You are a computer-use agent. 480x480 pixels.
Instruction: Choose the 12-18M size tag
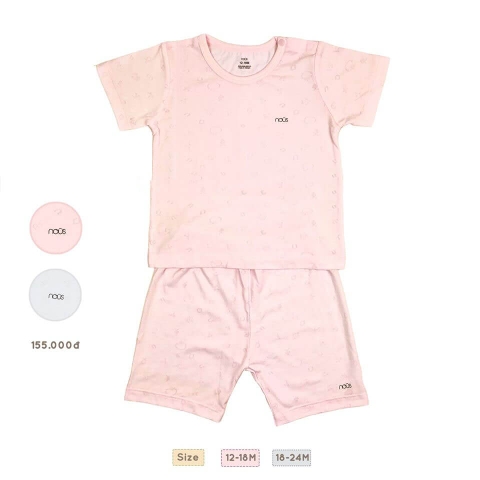pos(240,458)
